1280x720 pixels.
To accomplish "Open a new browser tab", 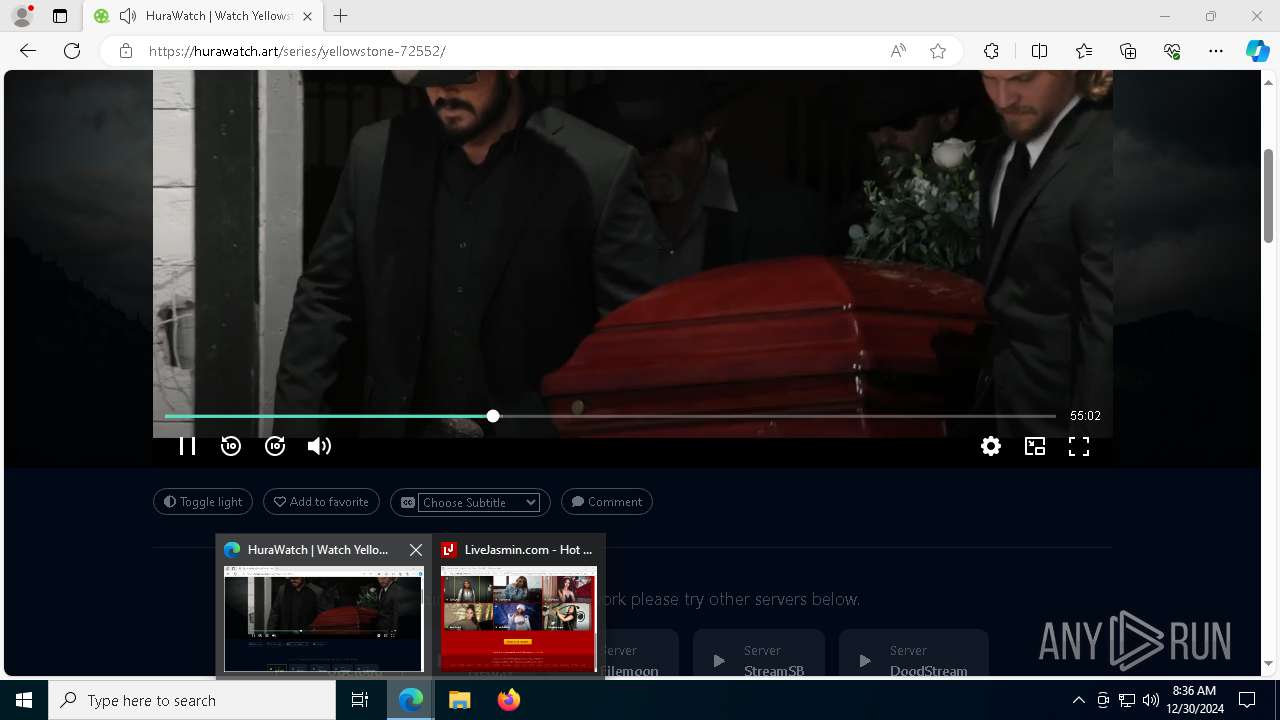I will coord(341,16).
